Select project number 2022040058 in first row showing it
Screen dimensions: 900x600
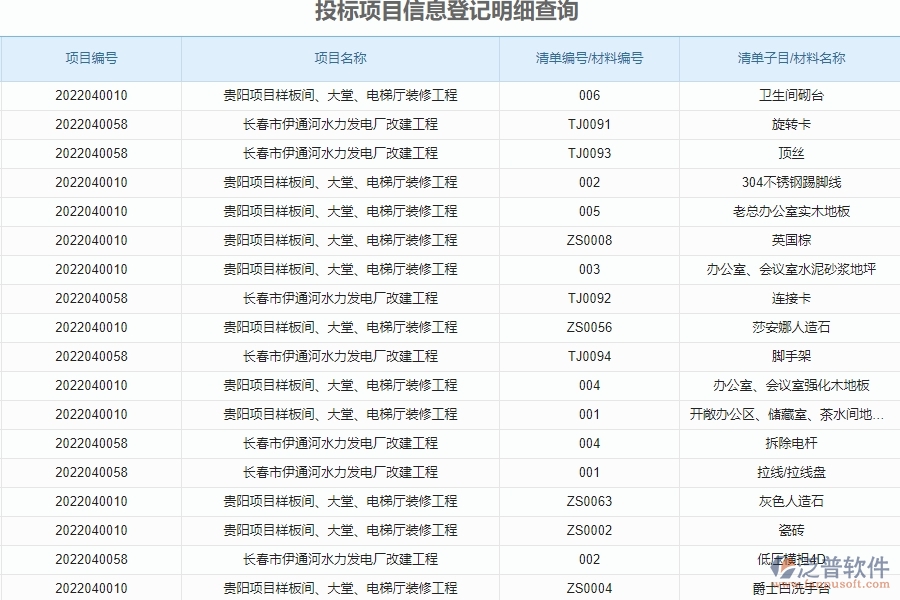(x=90, y=125)
